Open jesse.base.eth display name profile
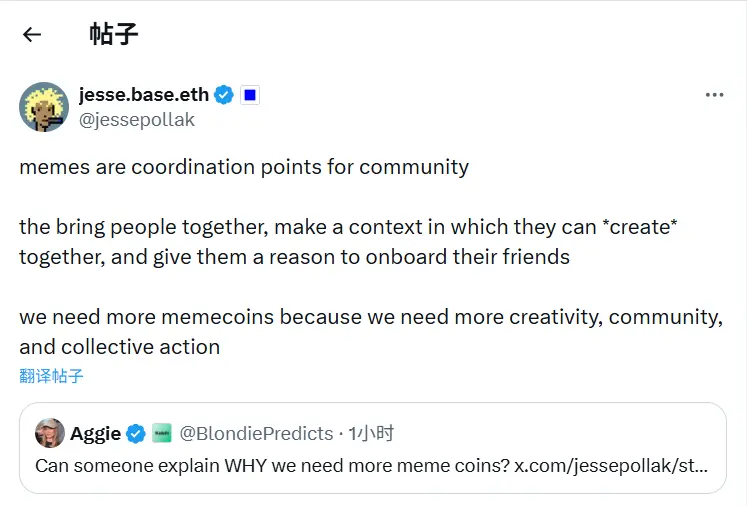 (x=144, y=95)
